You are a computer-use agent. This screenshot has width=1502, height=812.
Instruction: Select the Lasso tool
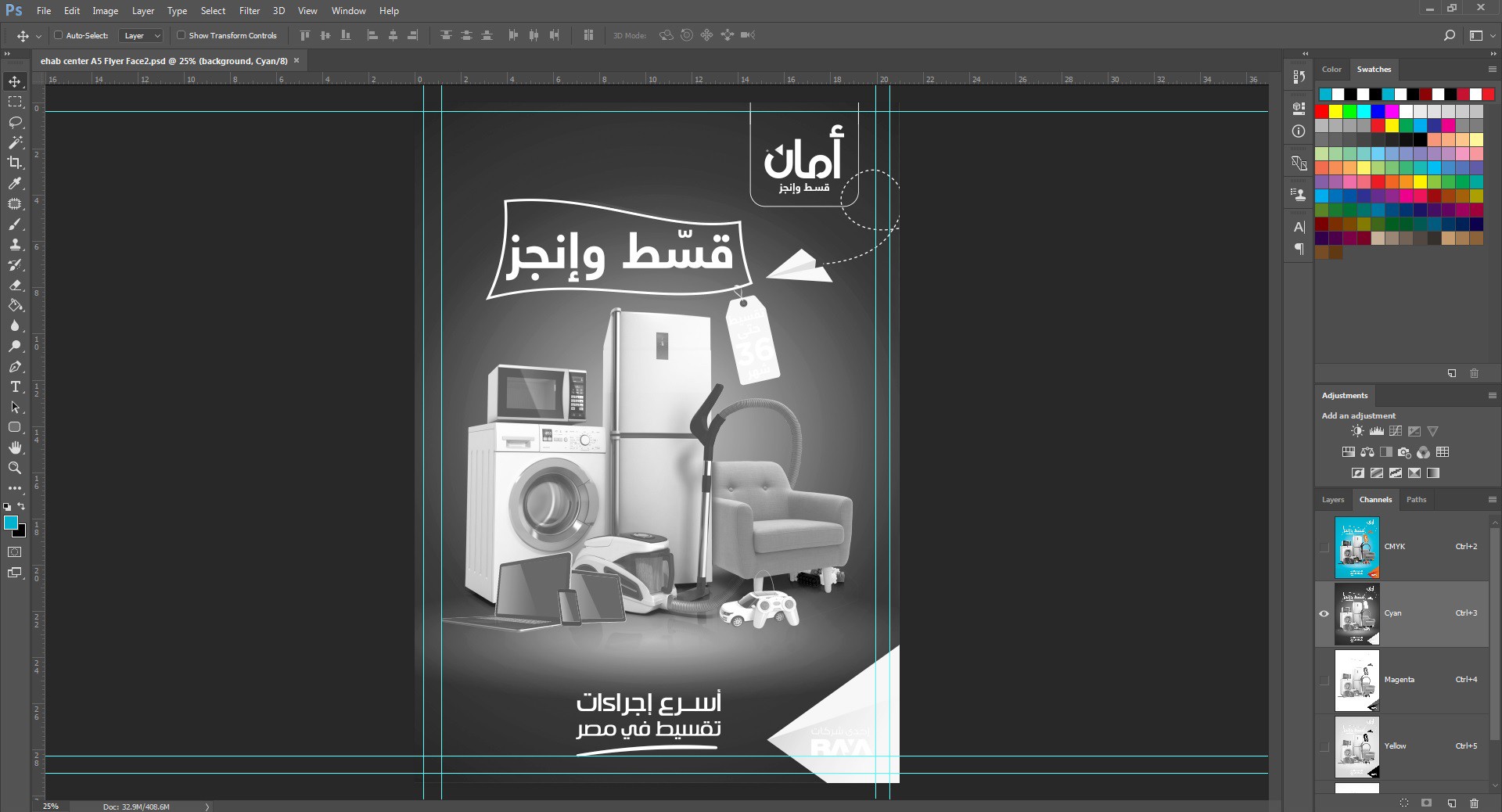click(15, 122)
